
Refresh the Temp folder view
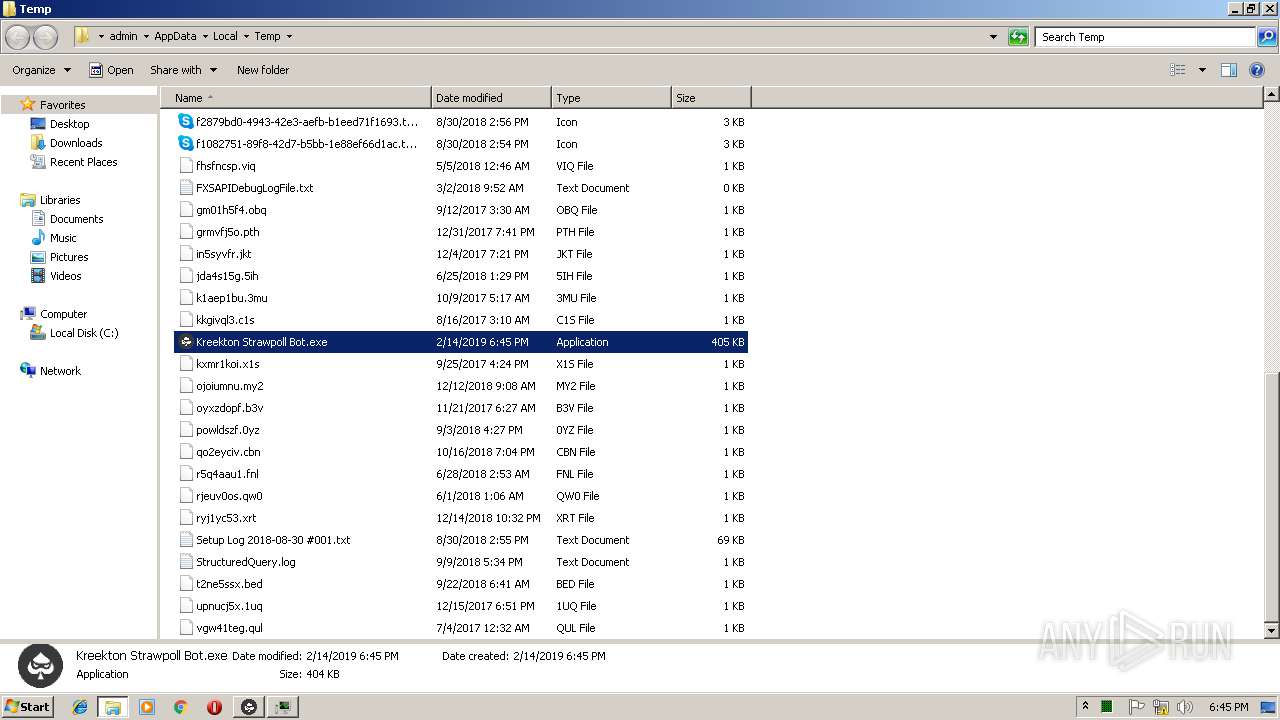1018,37
